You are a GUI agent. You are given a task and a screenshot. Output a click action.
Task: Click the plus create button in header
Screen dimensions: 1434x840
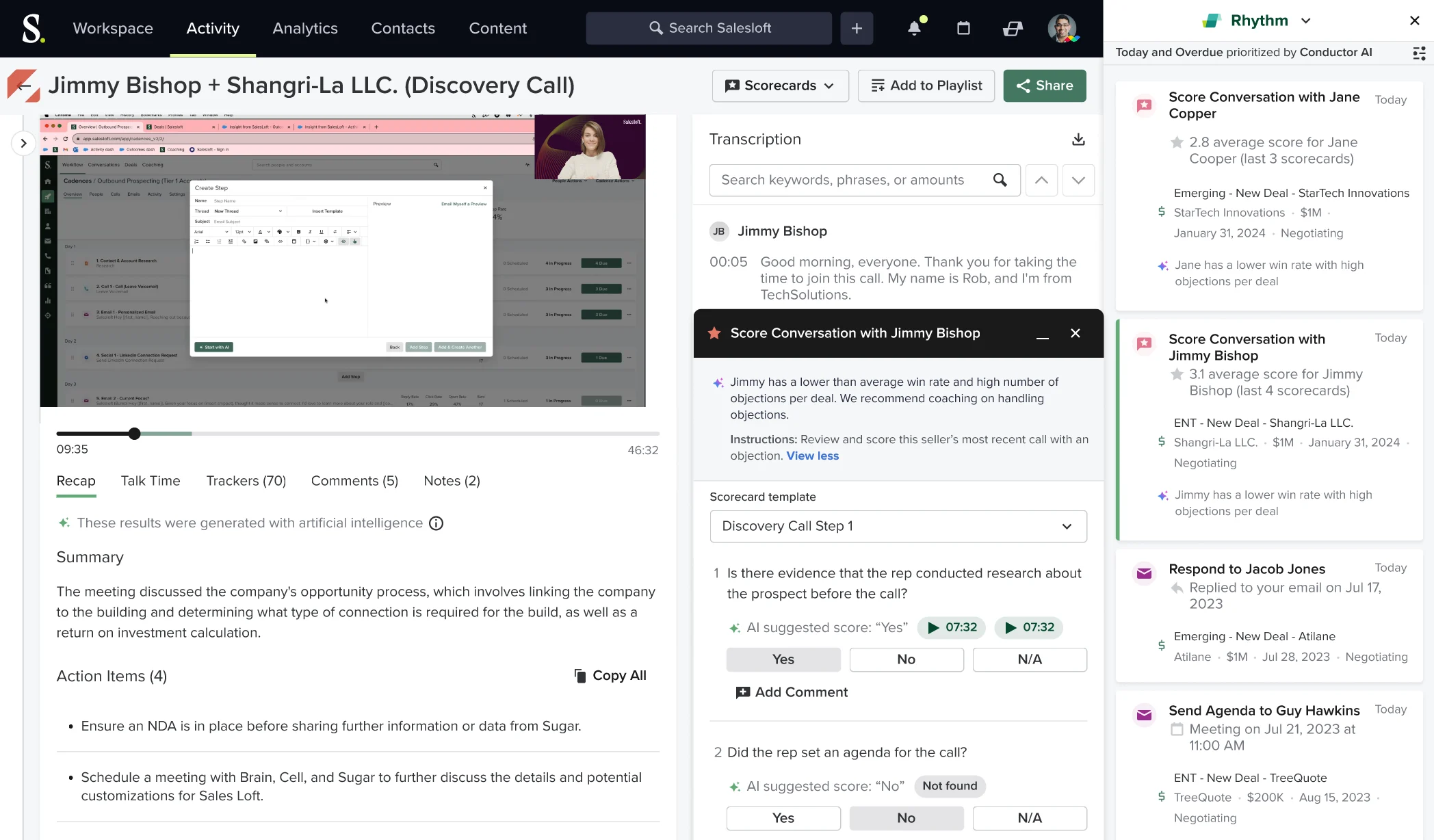point(857,28)
